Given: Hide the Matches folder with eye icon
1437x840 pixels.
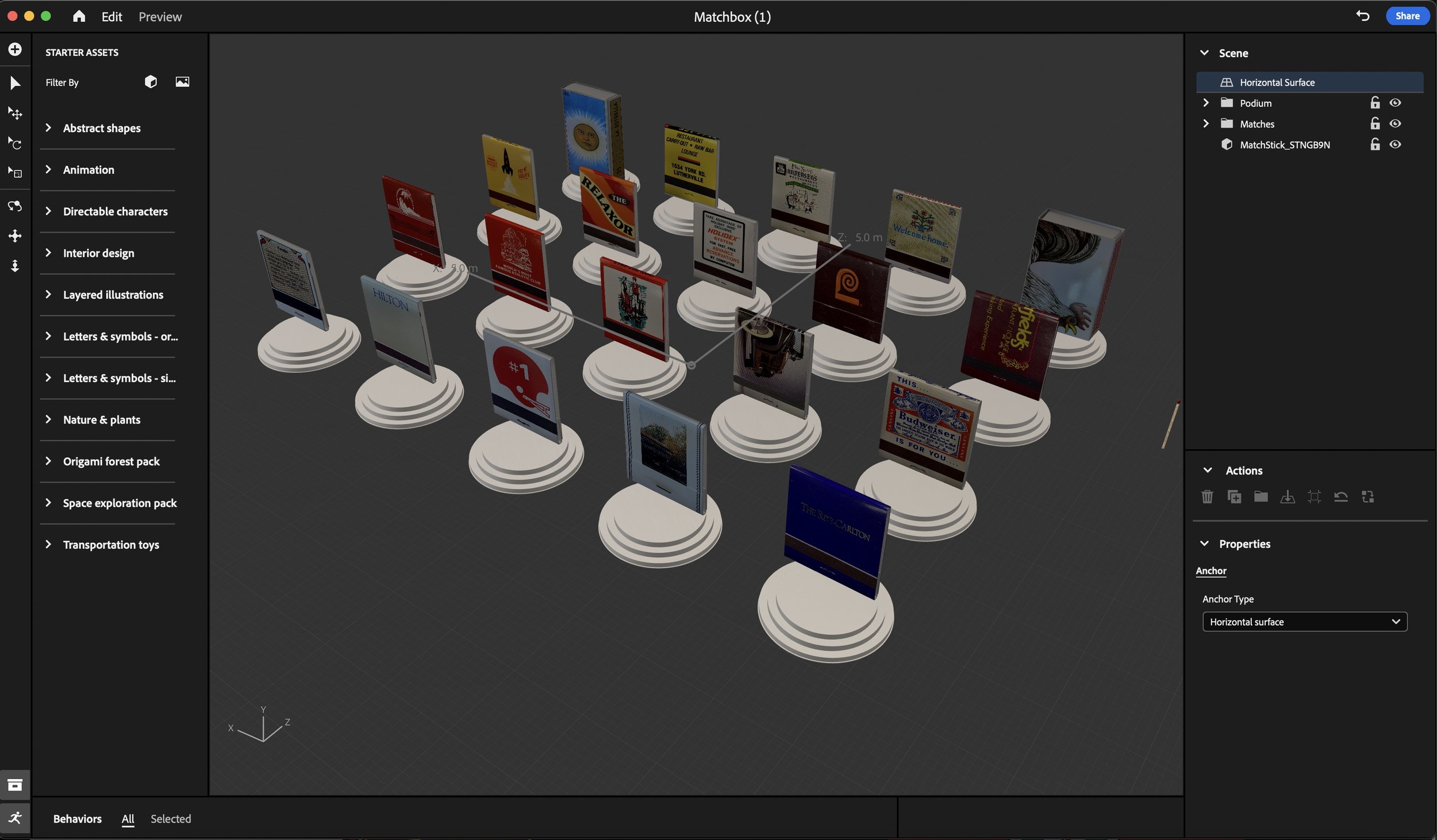Looking at the screenshot, I should coord(1395,124).
